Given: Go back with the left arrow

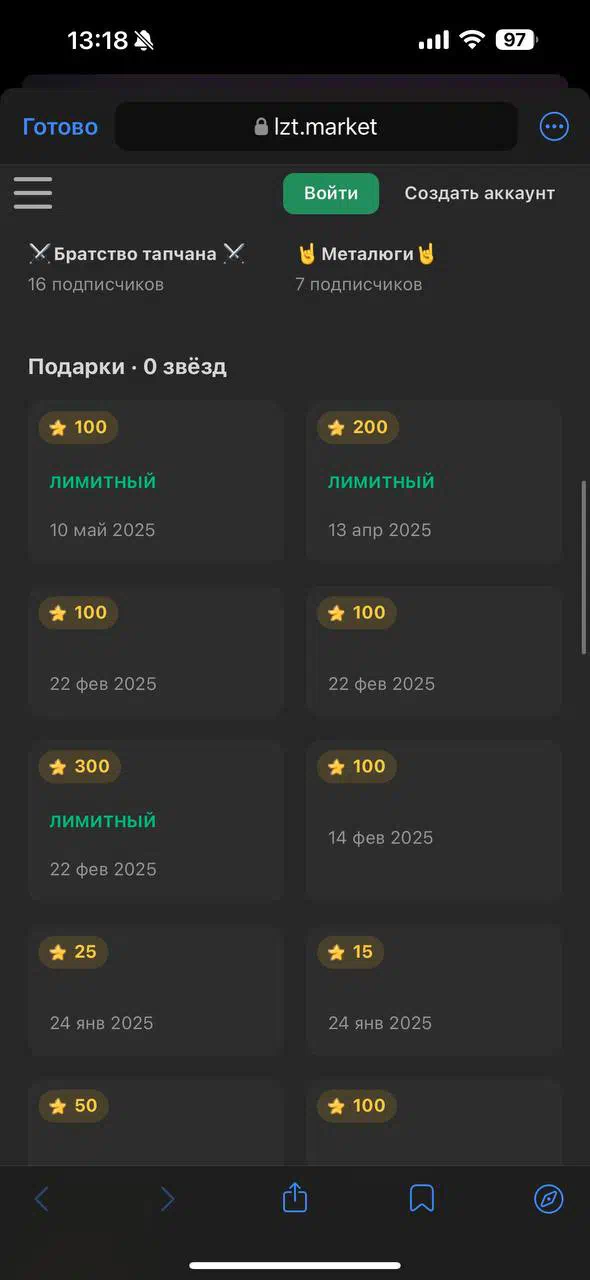Looking at the screenshot, I should point(41,1198).
